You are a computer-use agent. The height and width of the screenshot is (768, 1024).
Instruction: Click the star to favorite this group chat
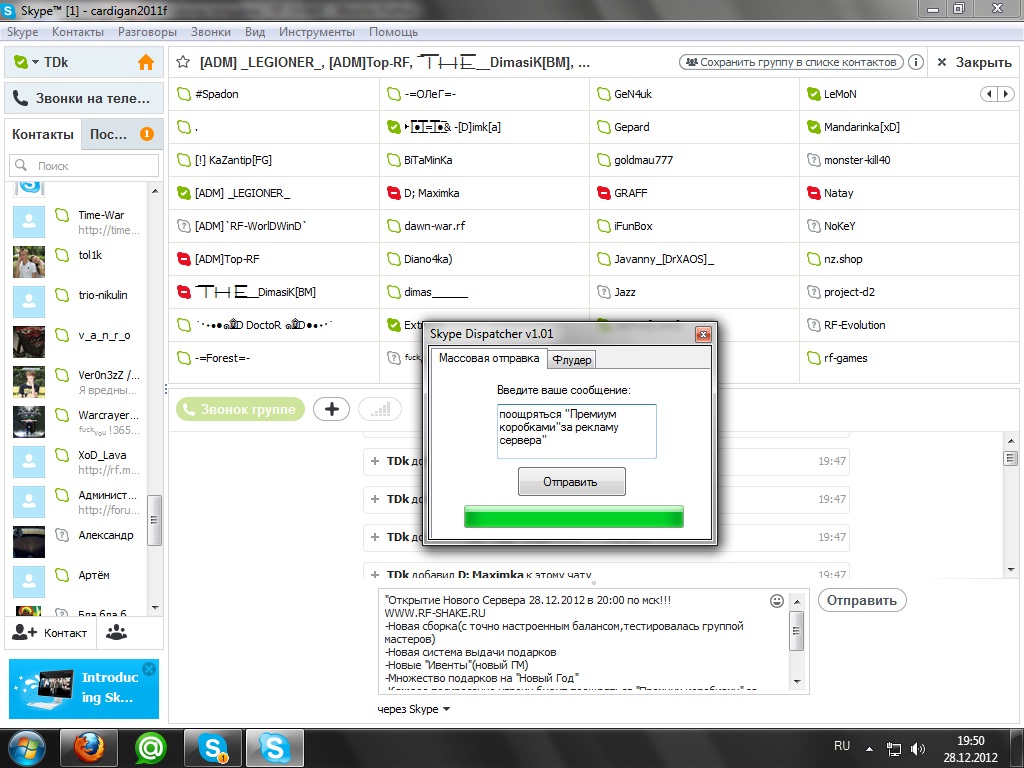(x=183, y=62)
